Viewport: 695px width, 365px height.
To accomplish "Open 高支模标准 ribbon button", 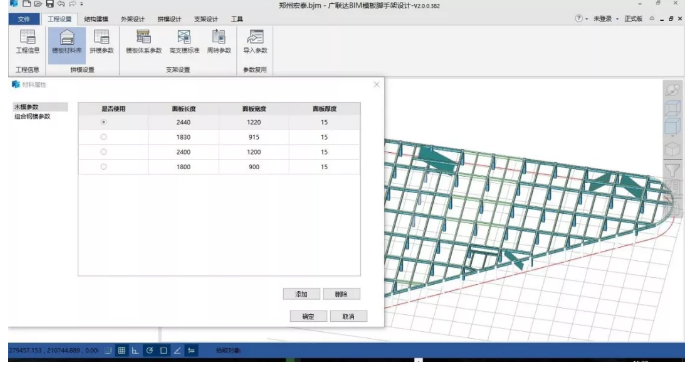I will pos(184,41).
